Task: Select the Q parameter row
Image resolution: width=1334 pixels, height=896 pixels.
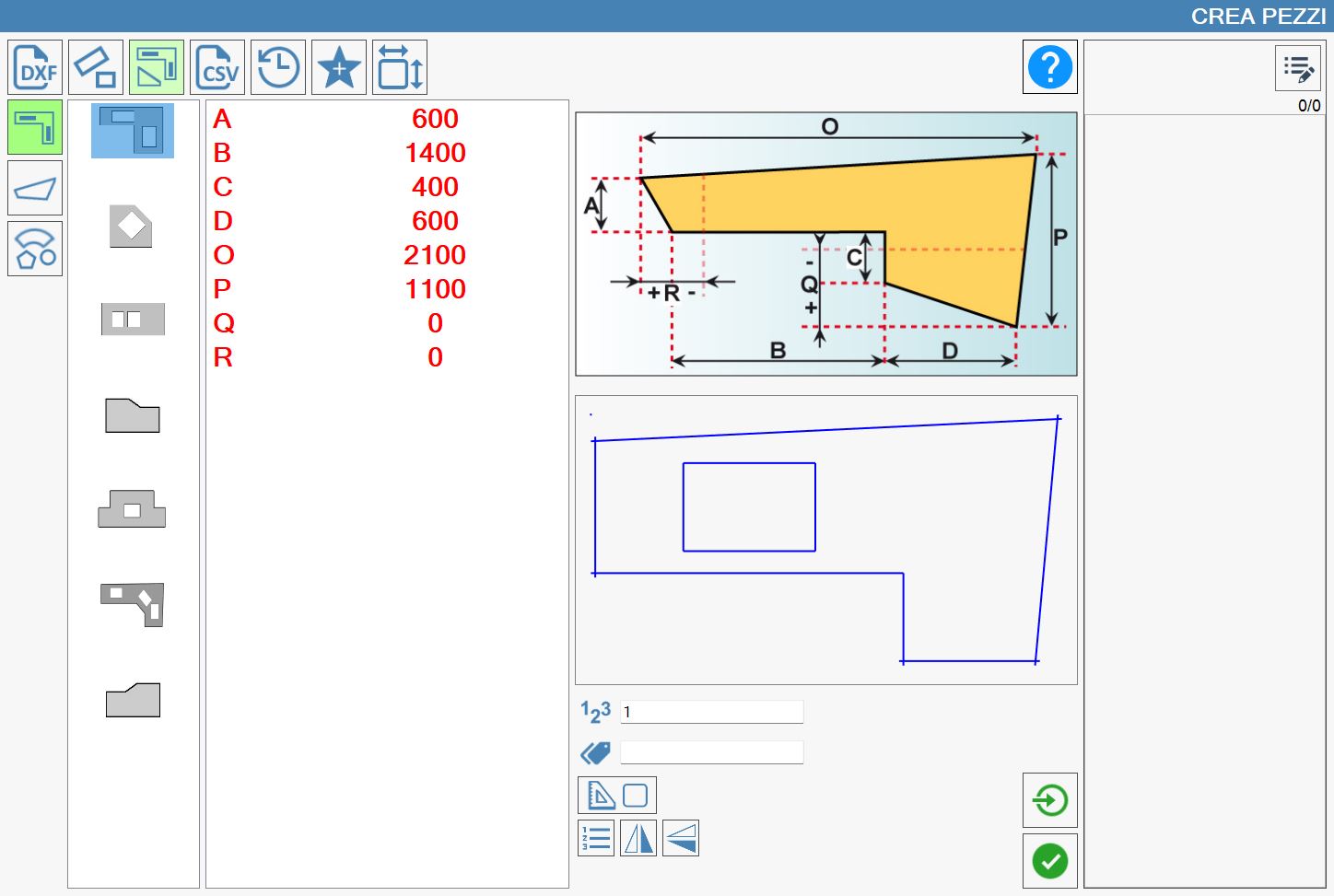Action: pos(387,323)
